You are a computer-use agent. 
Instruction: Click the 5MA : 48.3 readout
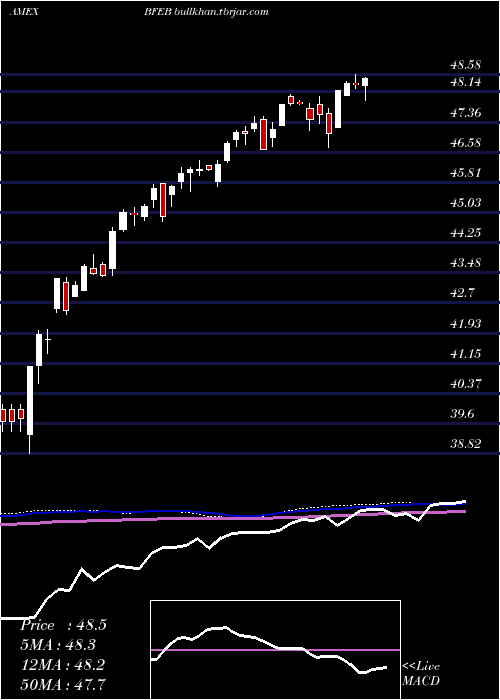pyautogui.click(x=60, y=645)
